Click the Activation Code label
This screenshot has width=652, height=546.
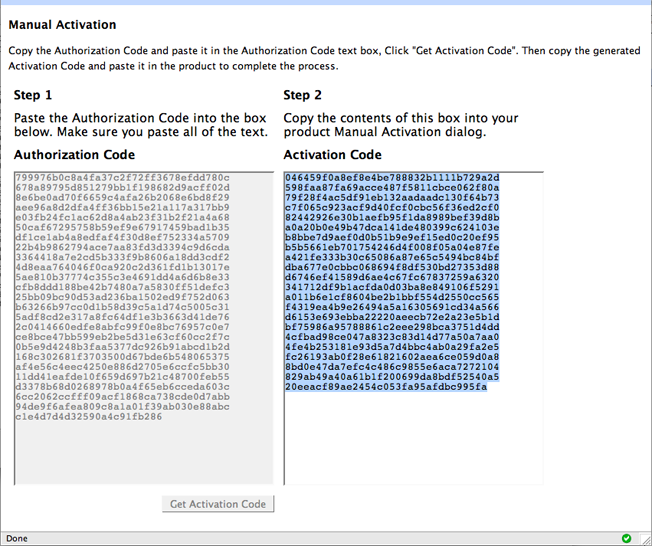point(333,155)
